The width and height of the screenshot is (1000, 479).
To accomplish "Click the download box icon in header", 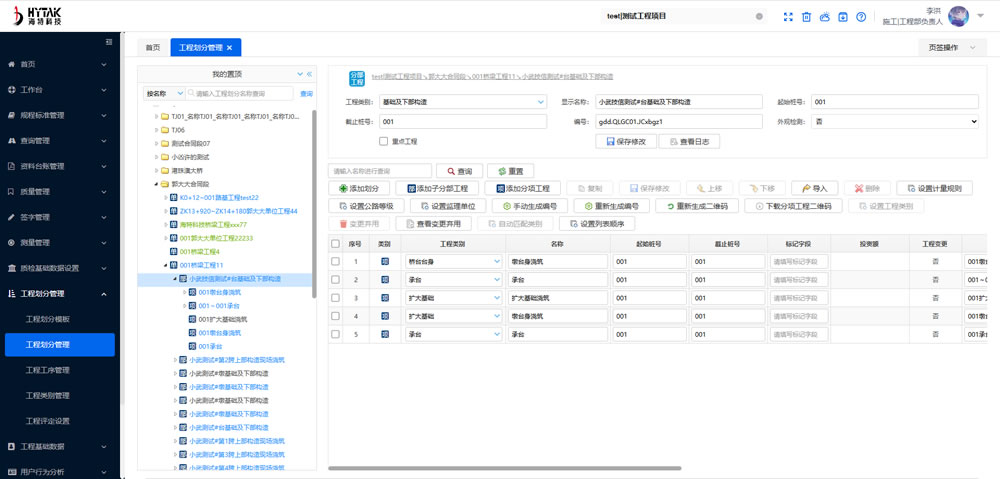I will [x=843, y=17].
